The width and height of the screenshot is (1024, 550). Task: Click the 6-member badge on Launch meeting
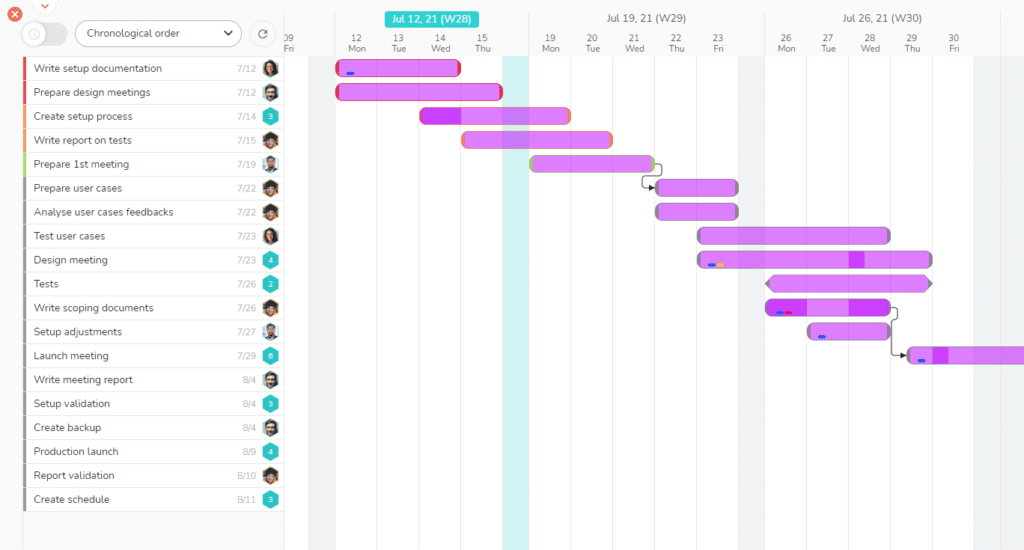pyautogui.click(x=270, y=356)
